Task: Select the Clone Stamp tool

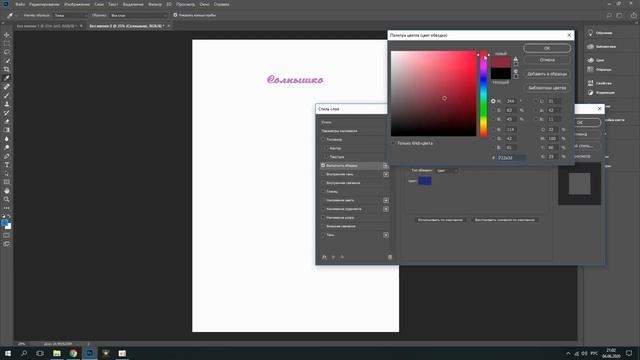Action: click(7, 104)
